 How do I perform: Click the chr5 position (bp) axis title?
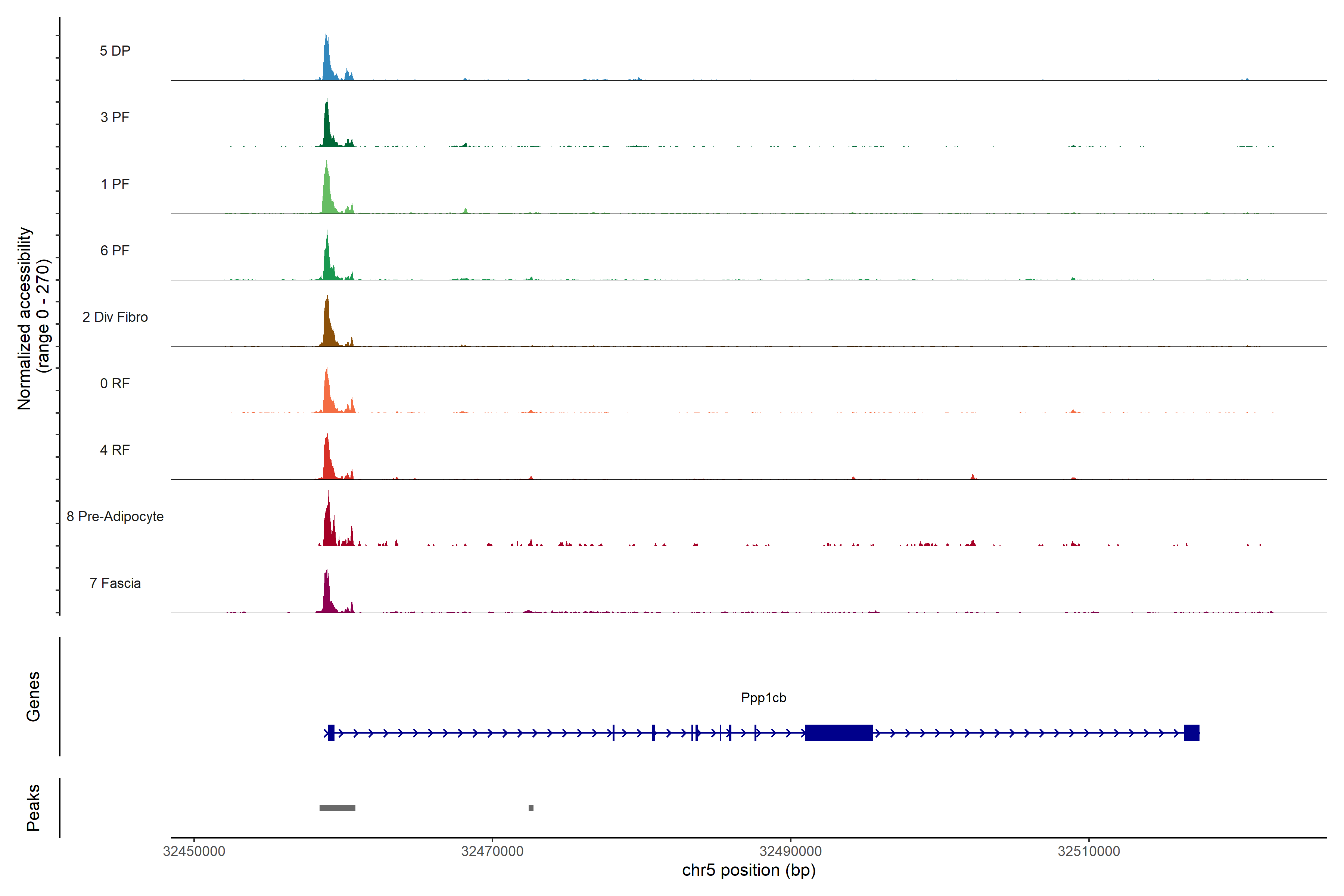(749, 870)
